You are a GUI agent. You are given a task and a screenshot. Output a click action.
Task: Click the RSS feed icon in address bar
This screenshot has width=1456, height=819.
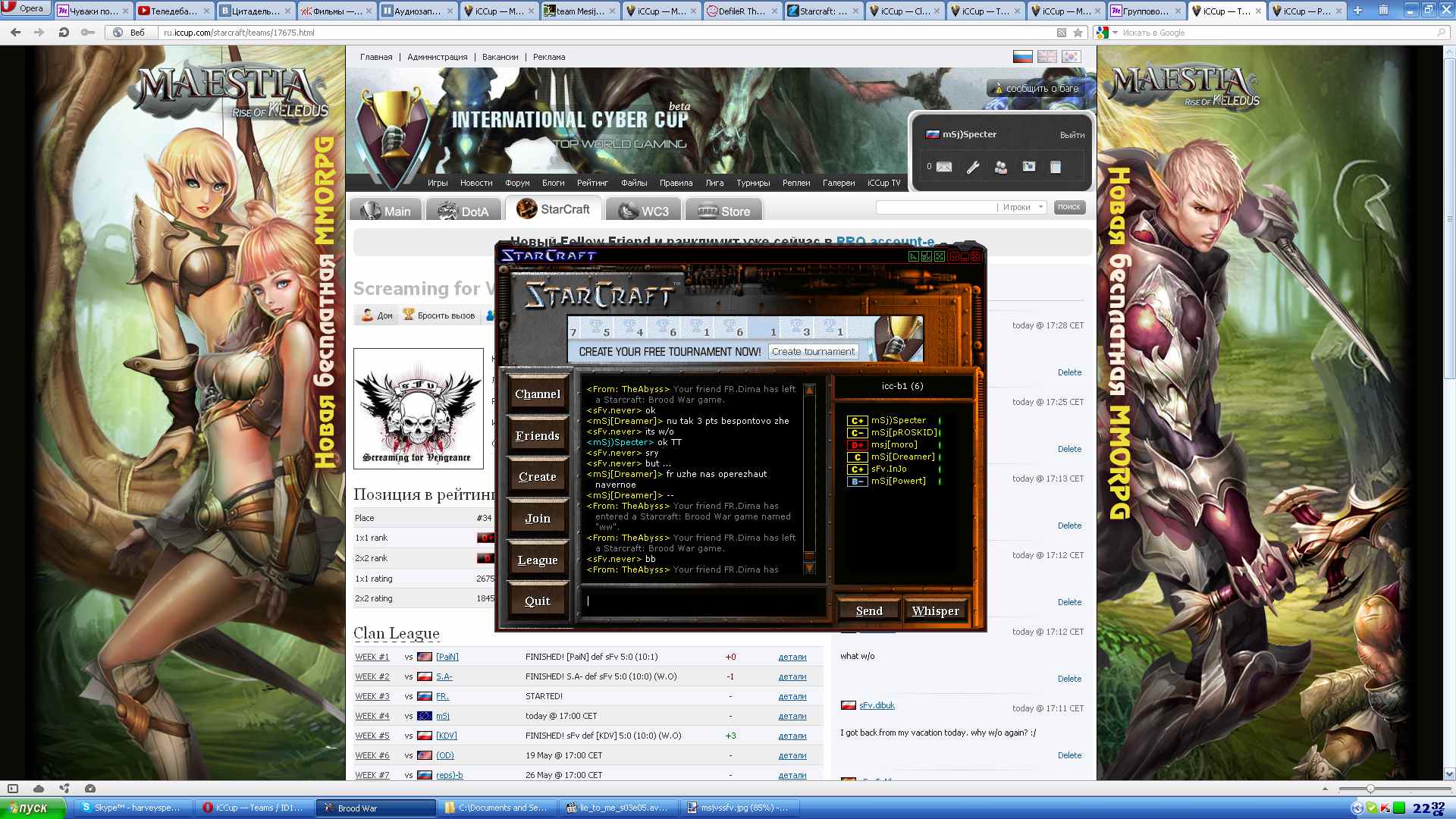point(1062,33)
